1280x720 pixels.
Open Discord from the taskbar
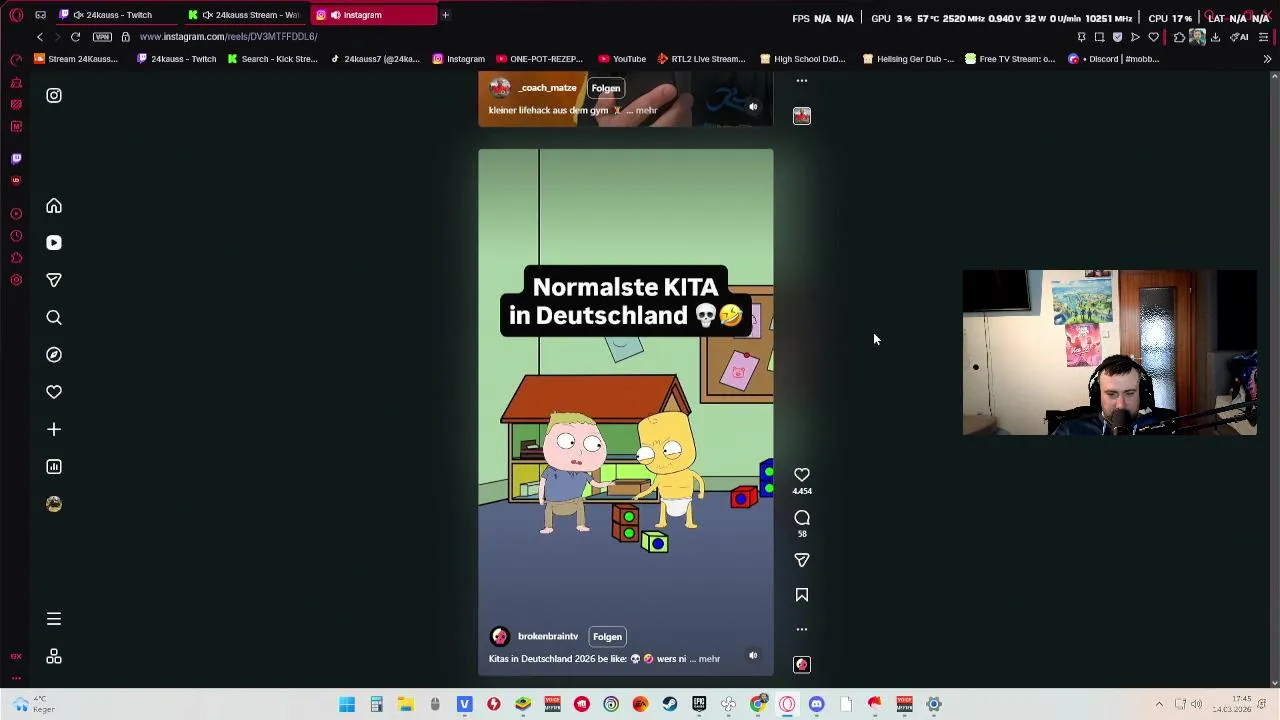click(817, 704)
